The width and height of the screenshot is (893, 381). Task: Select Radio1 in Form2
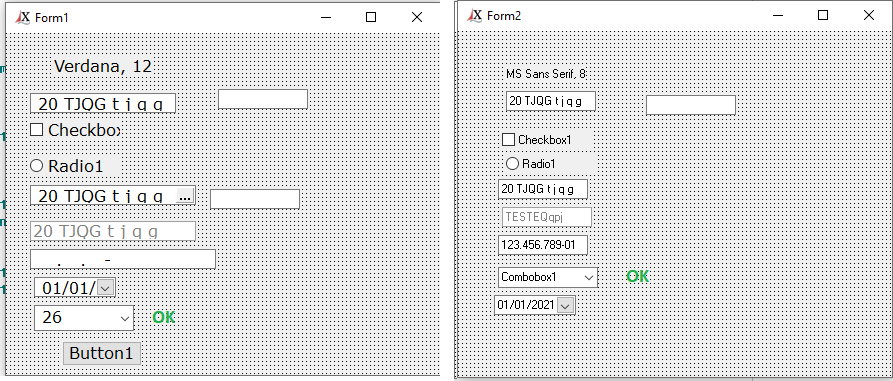click(513, 163)
